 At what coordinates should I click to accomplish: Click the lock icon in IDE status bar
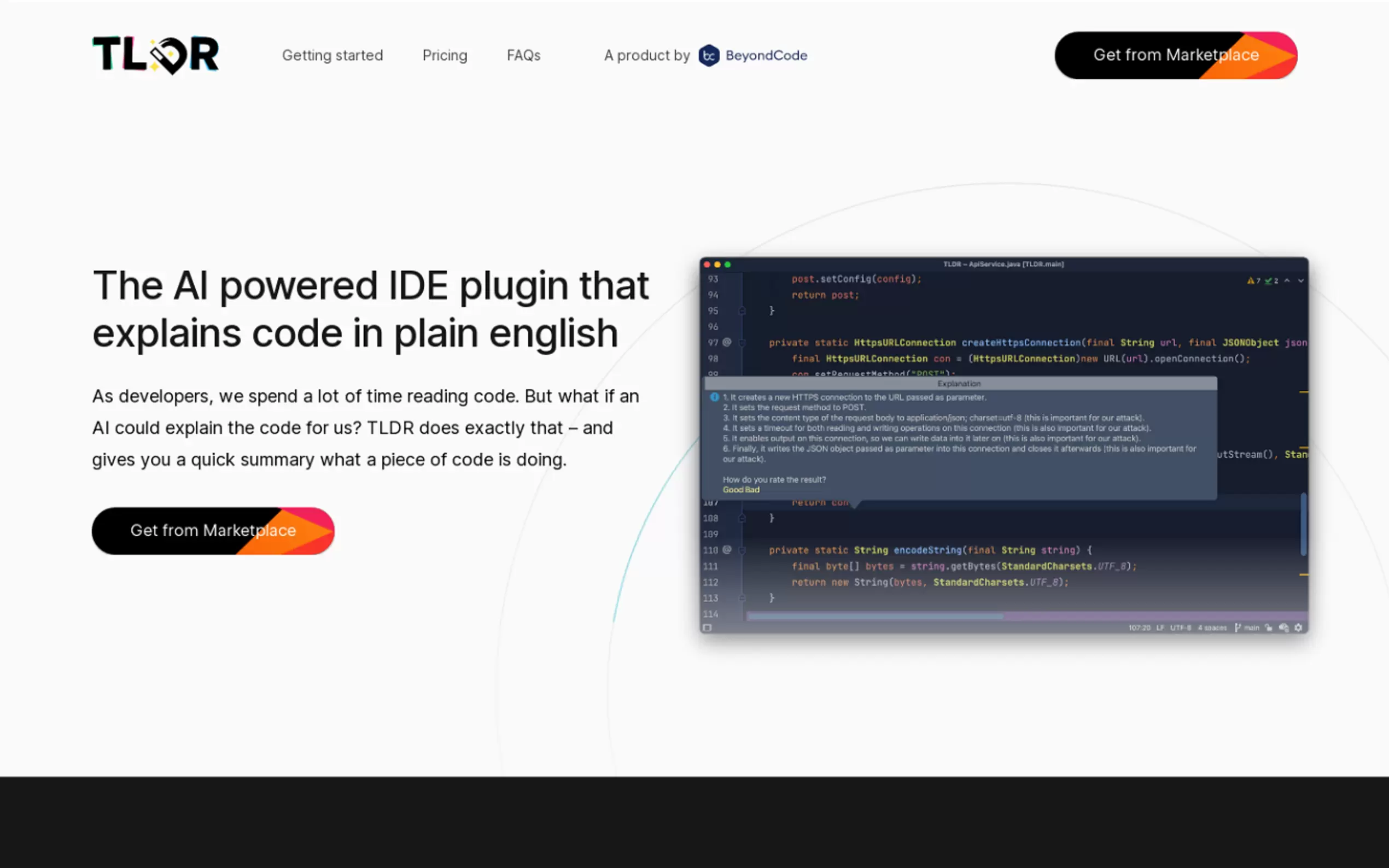[x=1268, y=627]
